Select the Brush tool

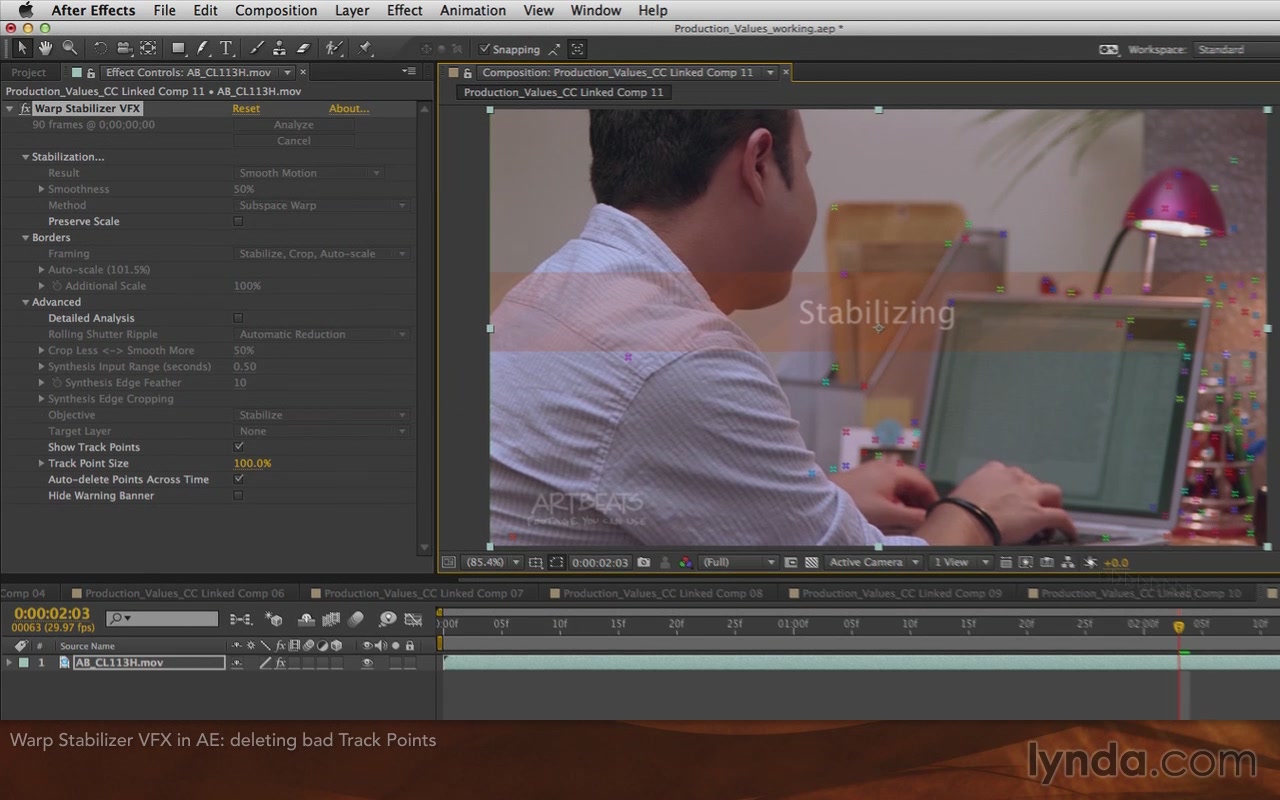[256, 48]
